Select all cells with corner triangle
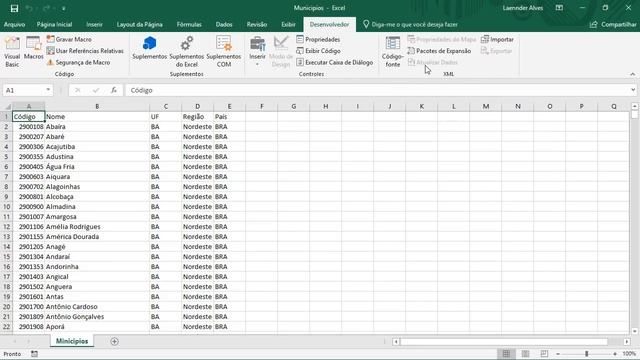Viewport: 640px width, 360px height. pos(7,106)
